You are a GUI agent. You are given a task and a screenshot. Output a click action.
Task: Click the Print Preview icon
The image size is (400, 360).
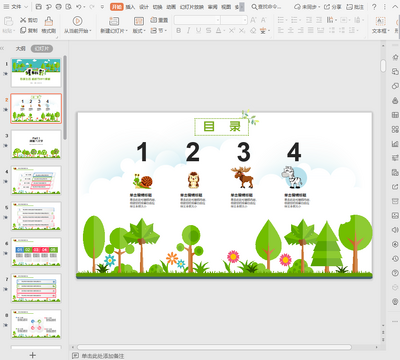click(x=69, y=7)
